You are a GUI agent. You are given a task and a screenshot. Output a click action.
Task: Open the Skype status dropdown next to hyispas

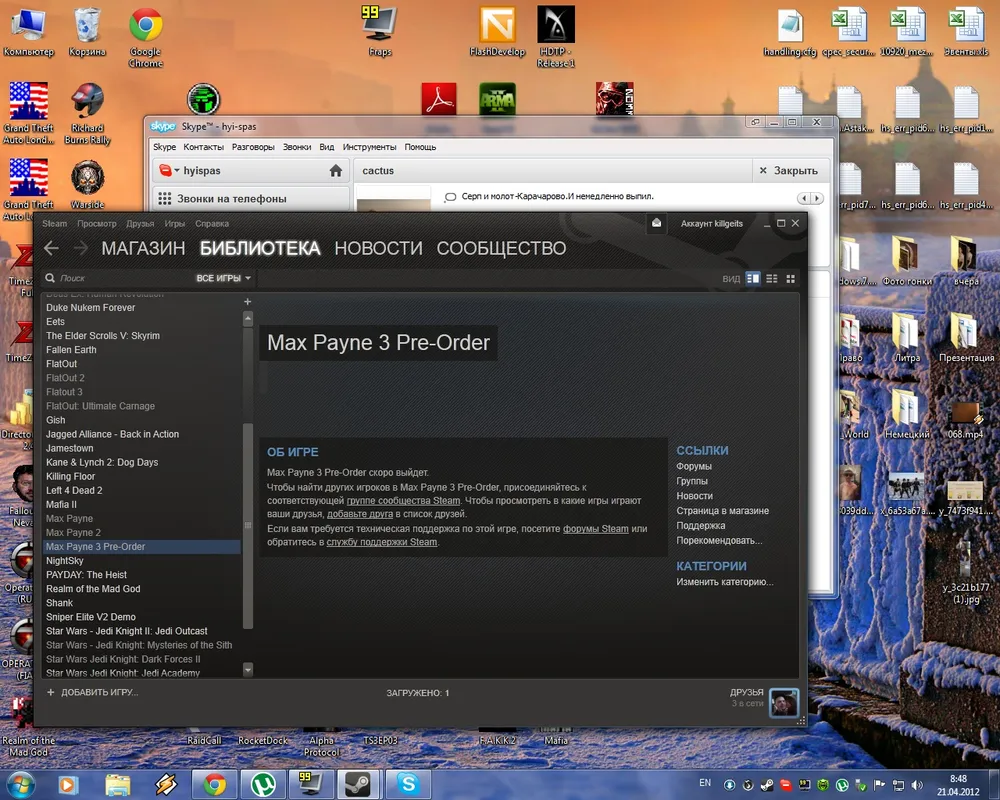coord(177,171)
